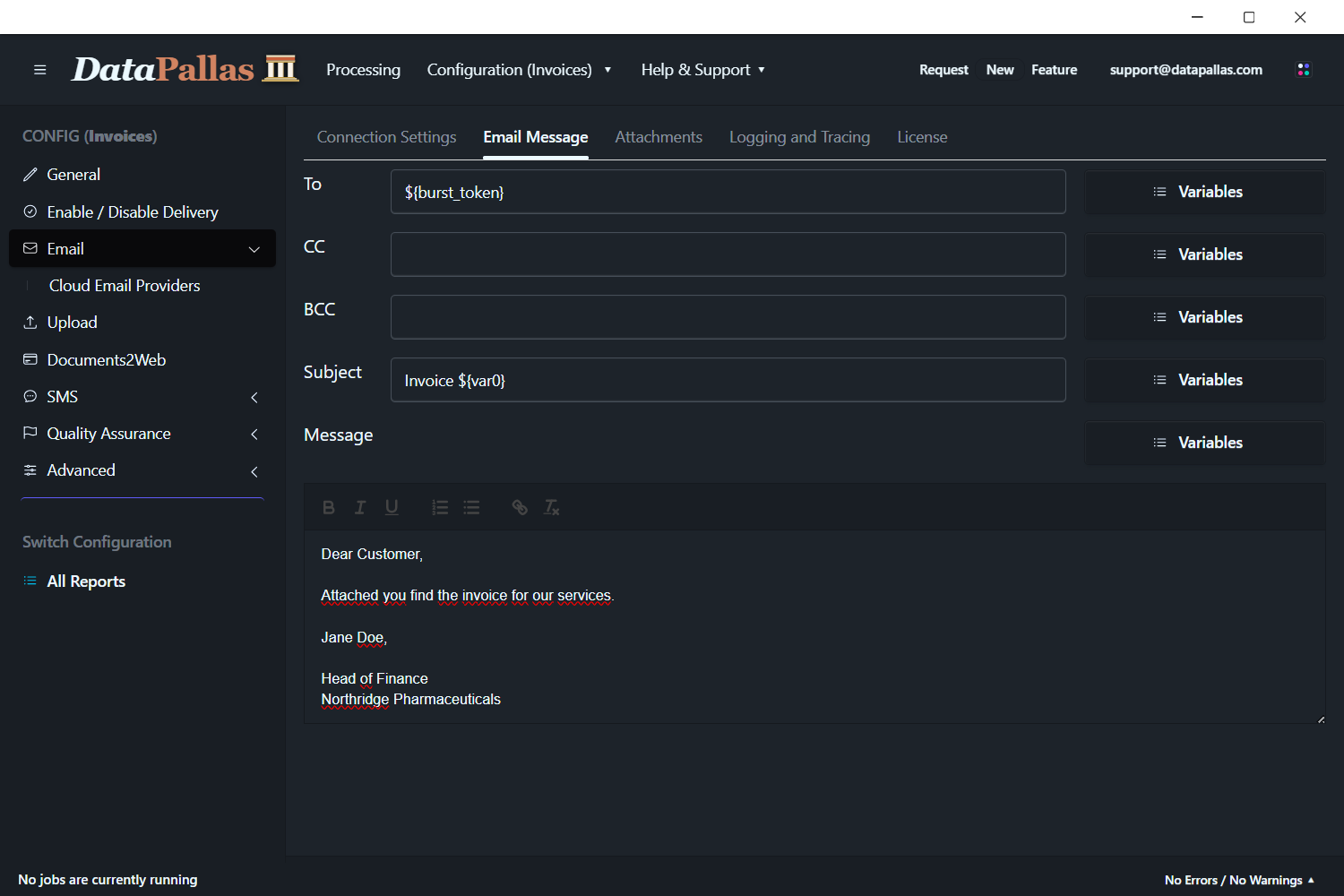Viewport: 1344px width, 896px height.
Task: Open Enable / Disable Delivery settings
Action: tap(142, 211)
